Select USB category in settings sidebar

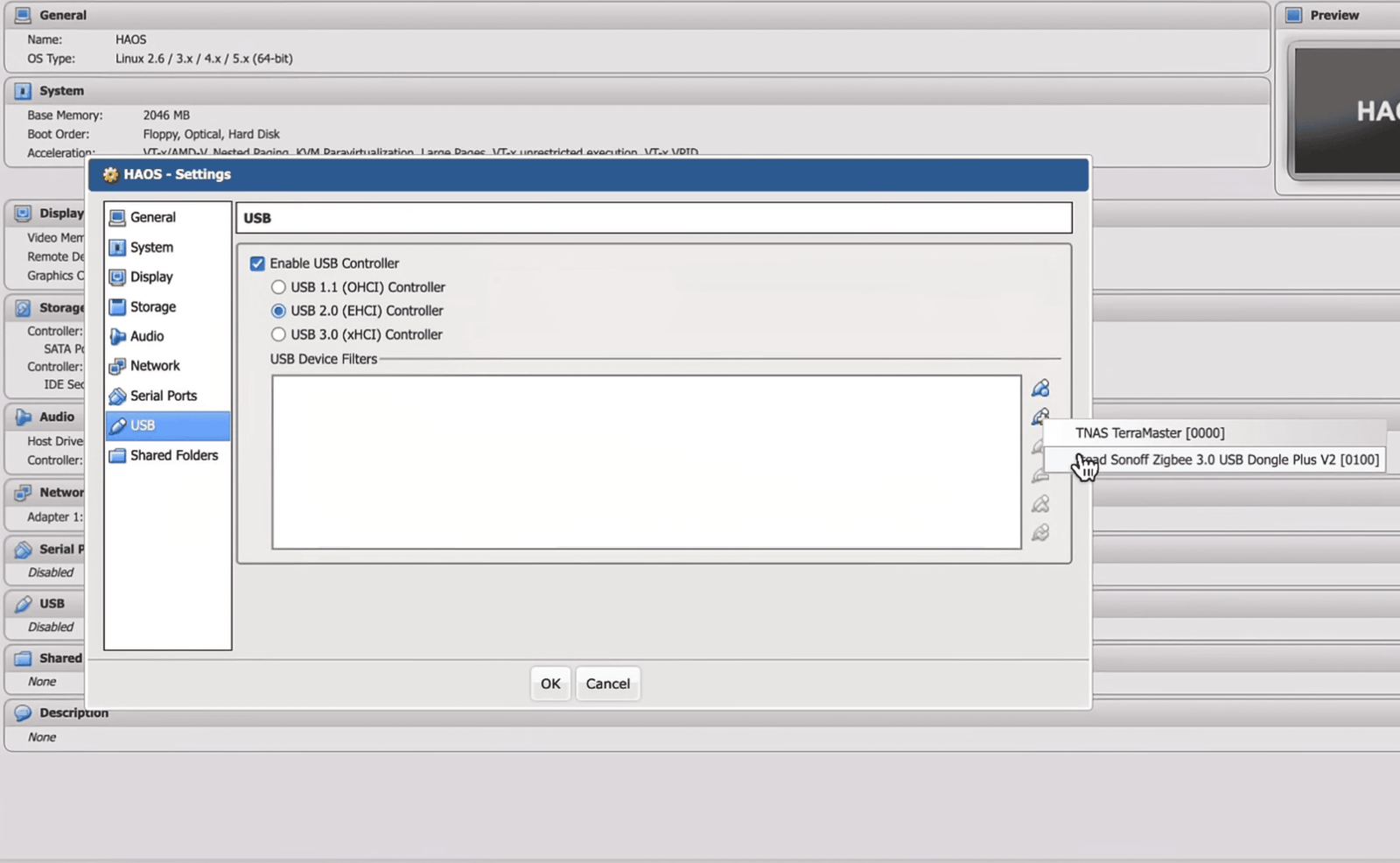pyautogui.click(x=167, y=425)
